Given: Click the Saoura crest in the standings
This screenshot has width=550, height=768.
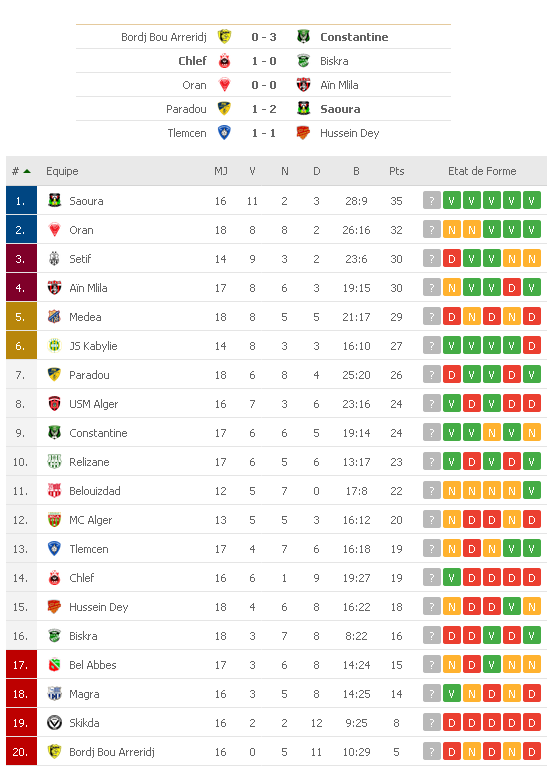Looking at the screenshot, I should (54, 200).
